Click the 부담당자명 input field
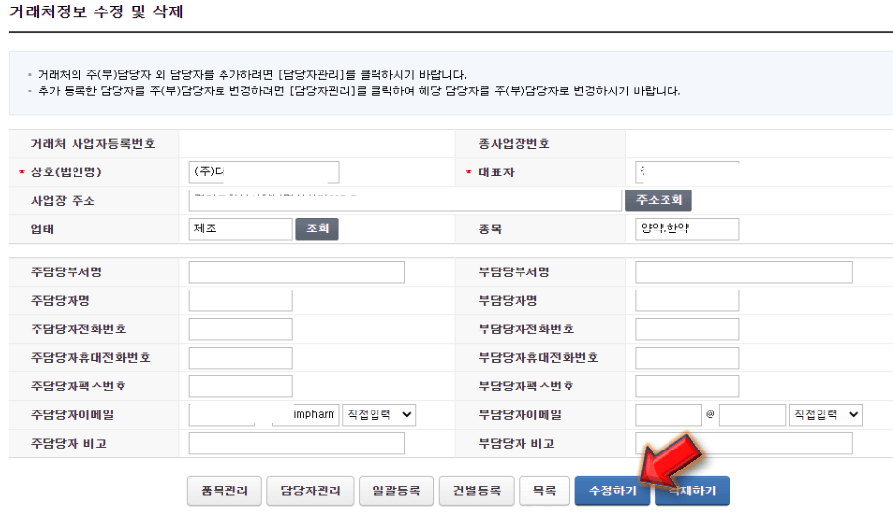 coord(687,301)
